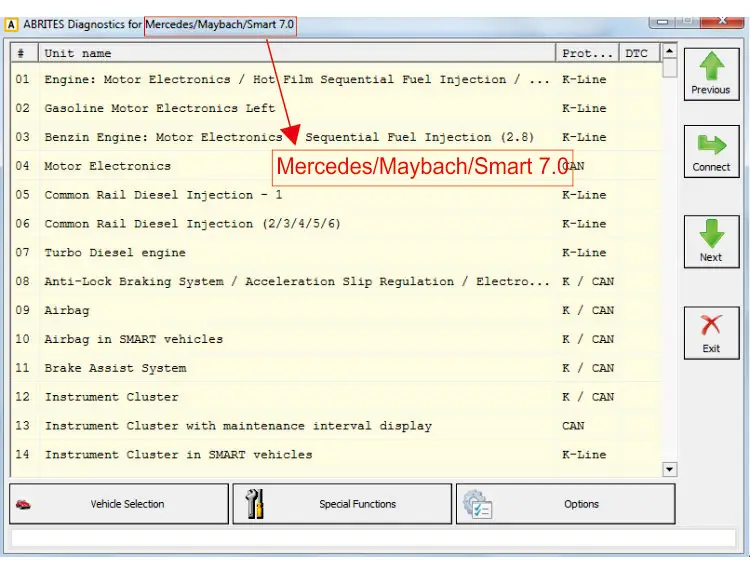Click the ABRITES 'A' title bar icon
750x565 pixels.
(x=11, y=24)
